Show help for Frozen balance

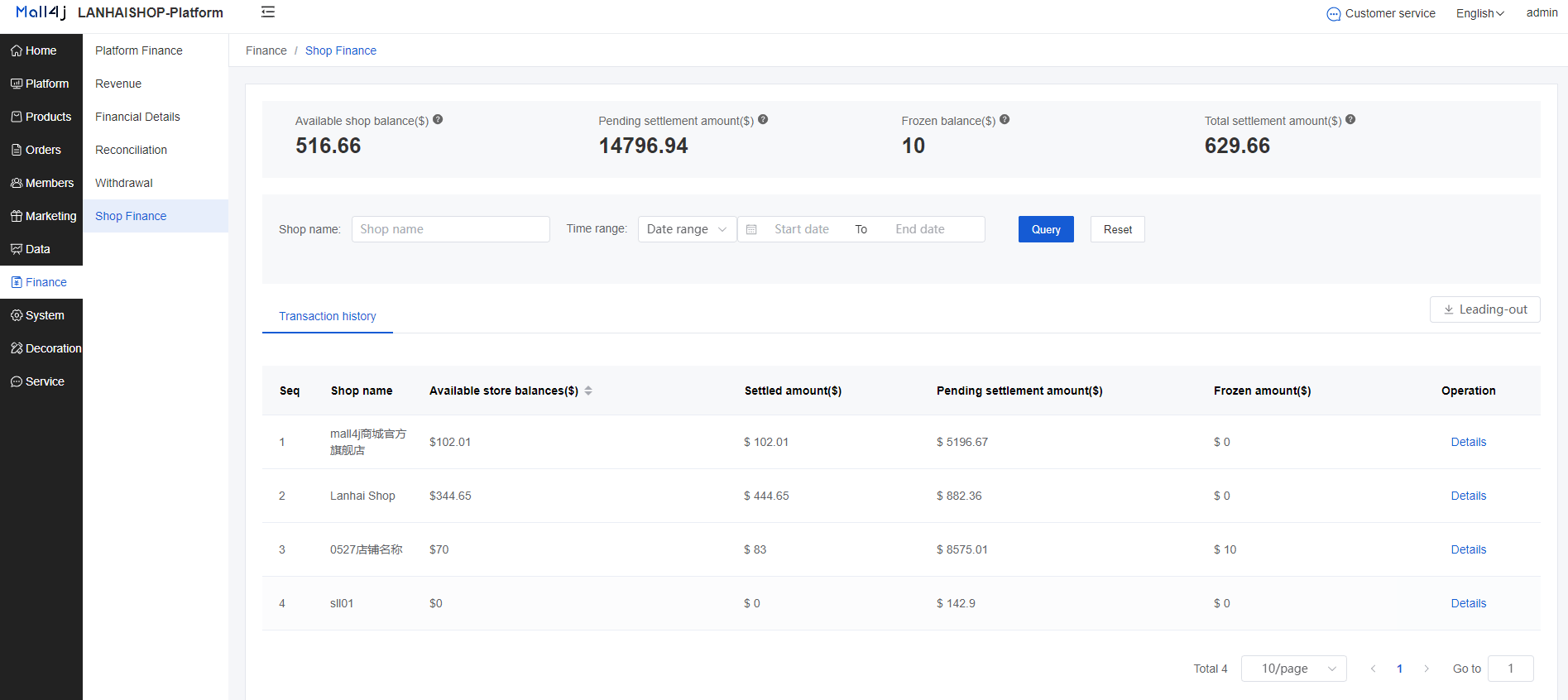pyautogui.click(x=1005, y=119)
